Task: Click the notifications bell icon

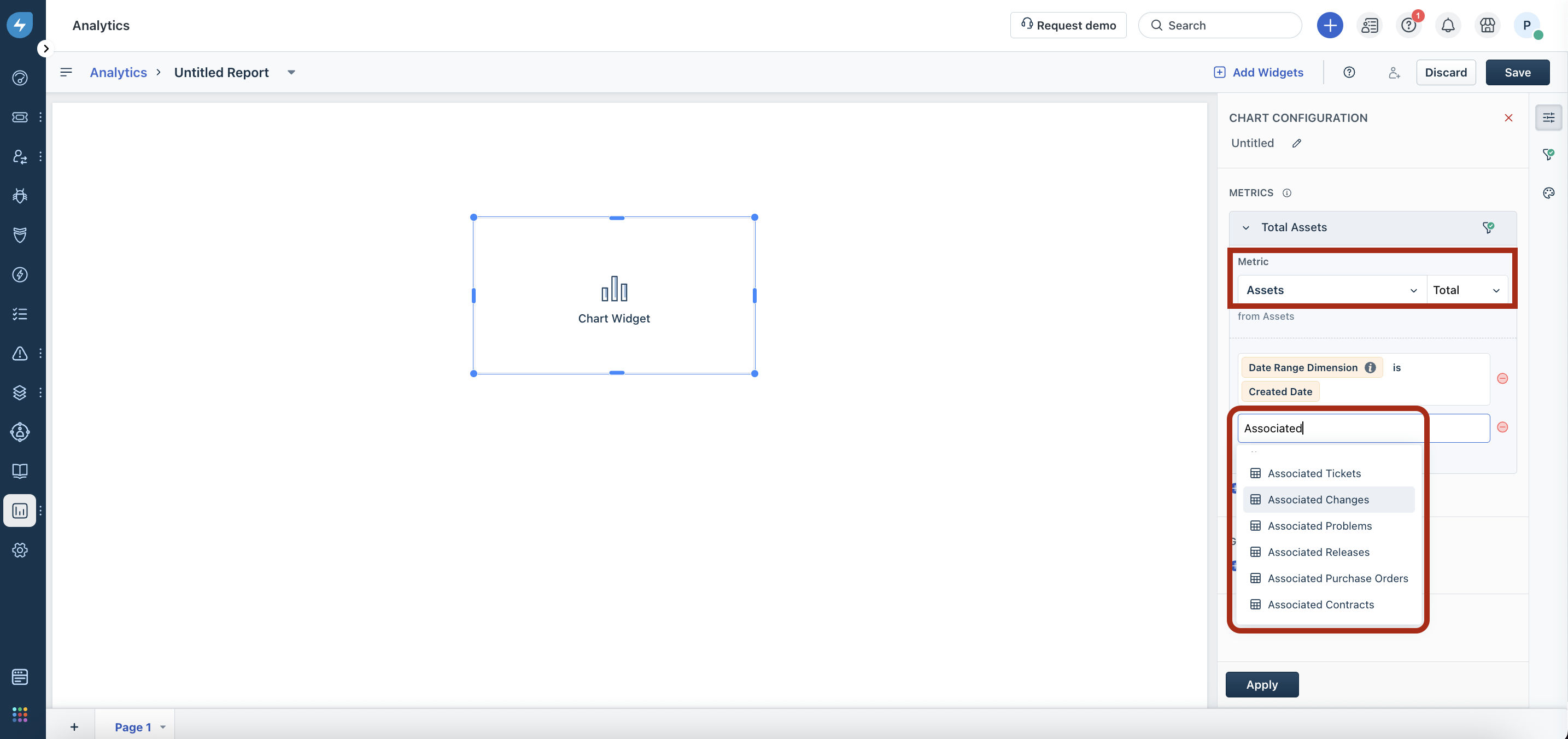Action: (x=1448, y=25)
